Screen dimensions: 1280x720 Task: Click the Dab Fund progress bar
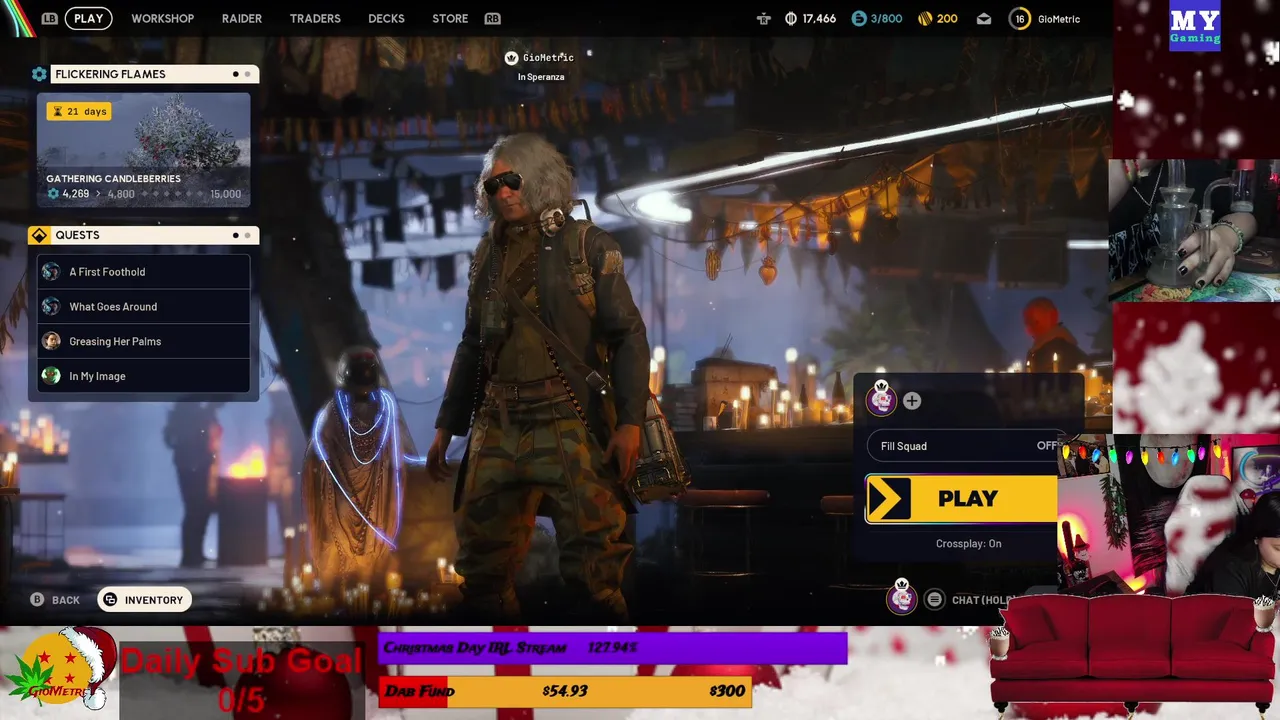(565, 691)
